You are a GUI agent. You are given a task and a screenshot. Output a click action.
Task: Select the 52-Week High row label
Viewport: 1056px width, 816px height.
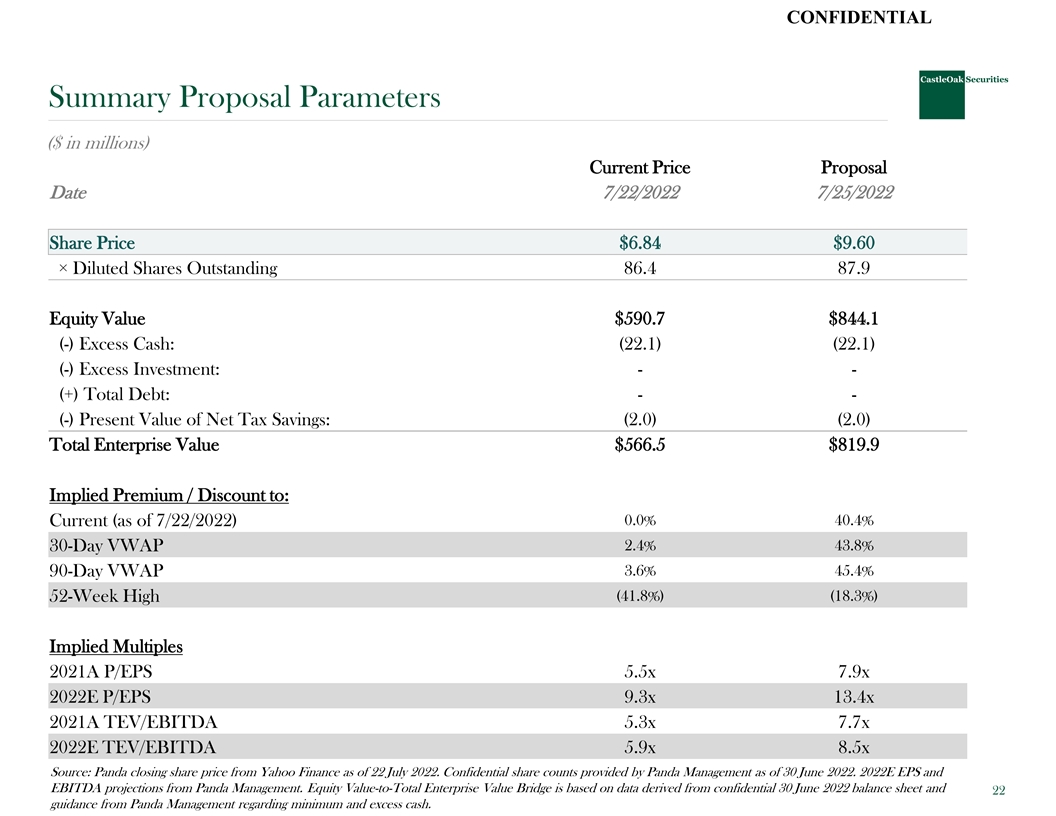[x=104, y=596]
